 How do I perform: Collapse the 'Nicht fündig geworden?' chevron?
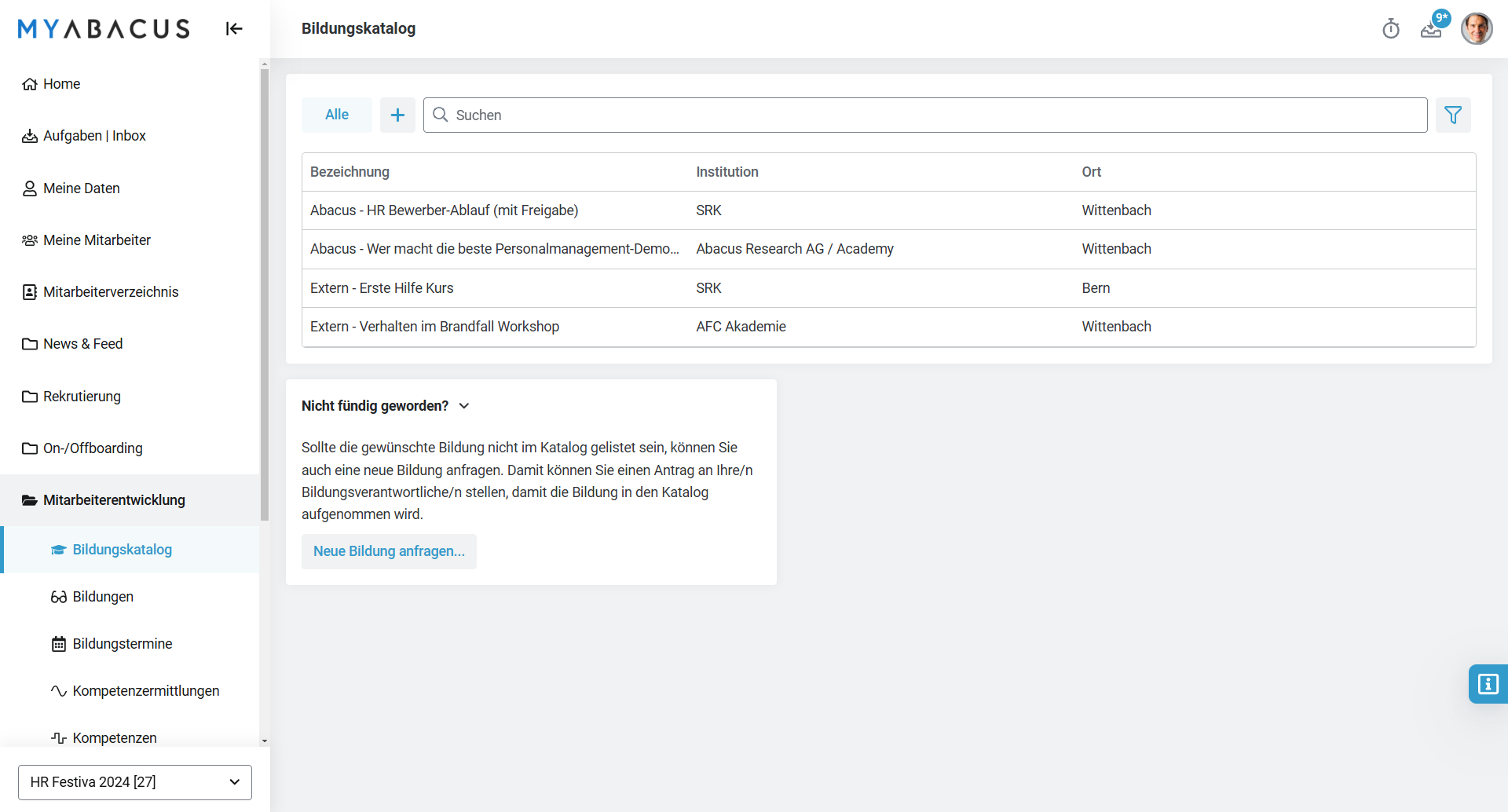coord(464,406)
